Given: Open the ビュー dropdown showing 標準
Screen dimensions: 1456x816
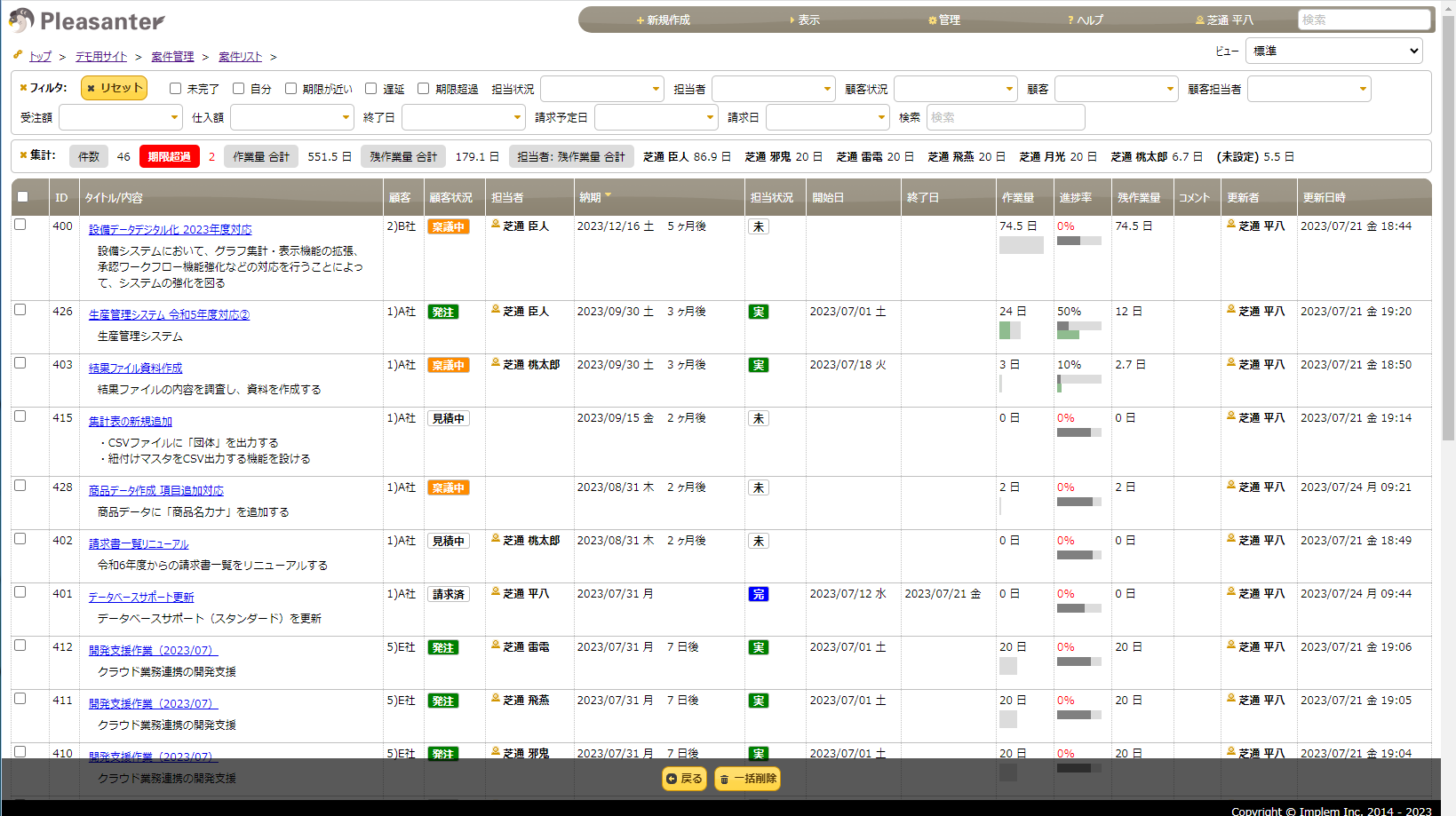Looking at the screenshot, I should (1333, 51).
